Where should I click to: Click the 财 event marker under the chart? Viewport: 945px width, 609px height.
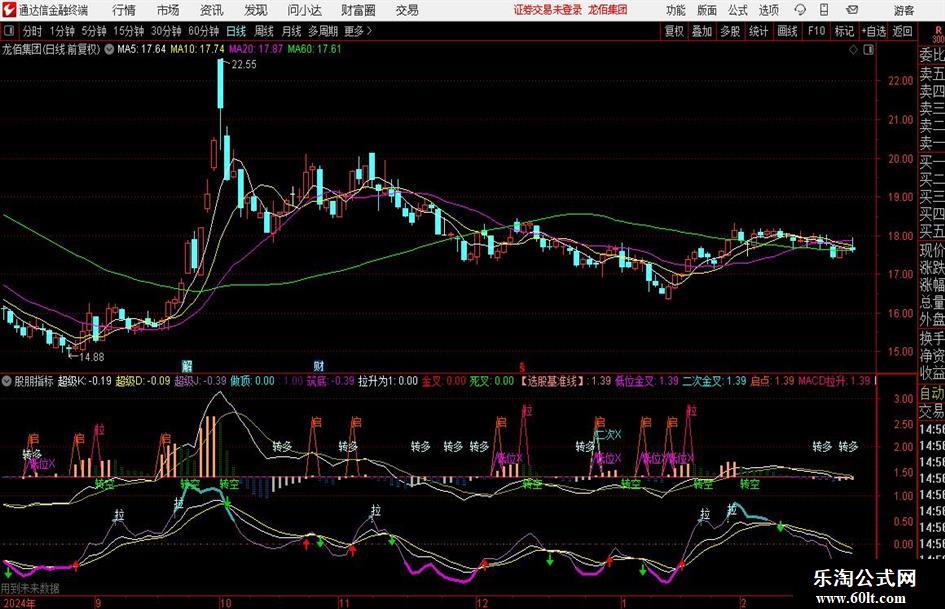(x=319, y=365)
